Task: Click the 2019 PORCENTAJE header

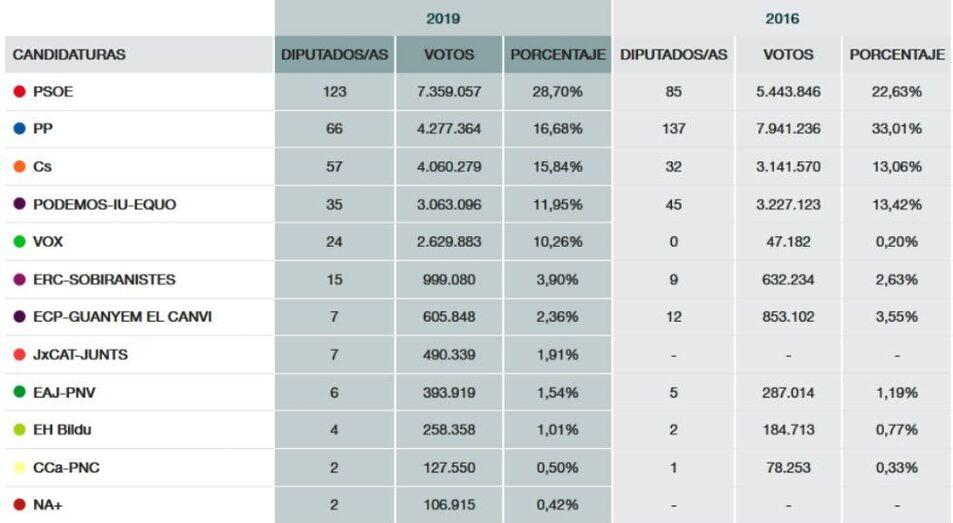Action: point(557,55)
